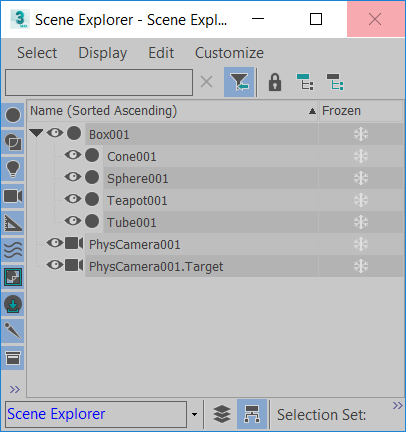Open the Scene Explorer dropdown arrow
This screenshot has width=406, height=432.
tap(194, 415)
